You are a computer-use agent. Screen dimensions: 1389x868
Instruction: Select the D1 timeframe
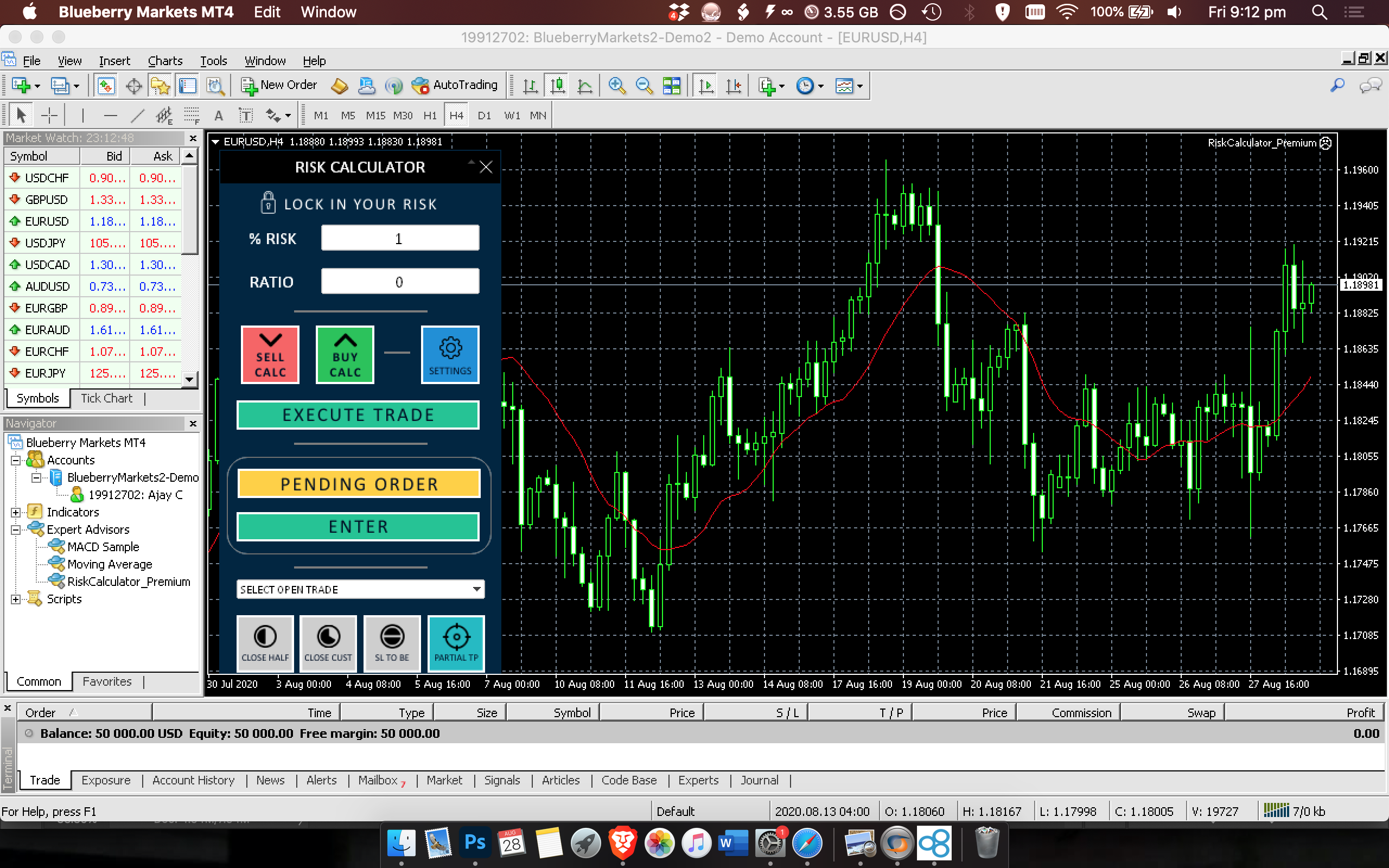coord(484,116)
